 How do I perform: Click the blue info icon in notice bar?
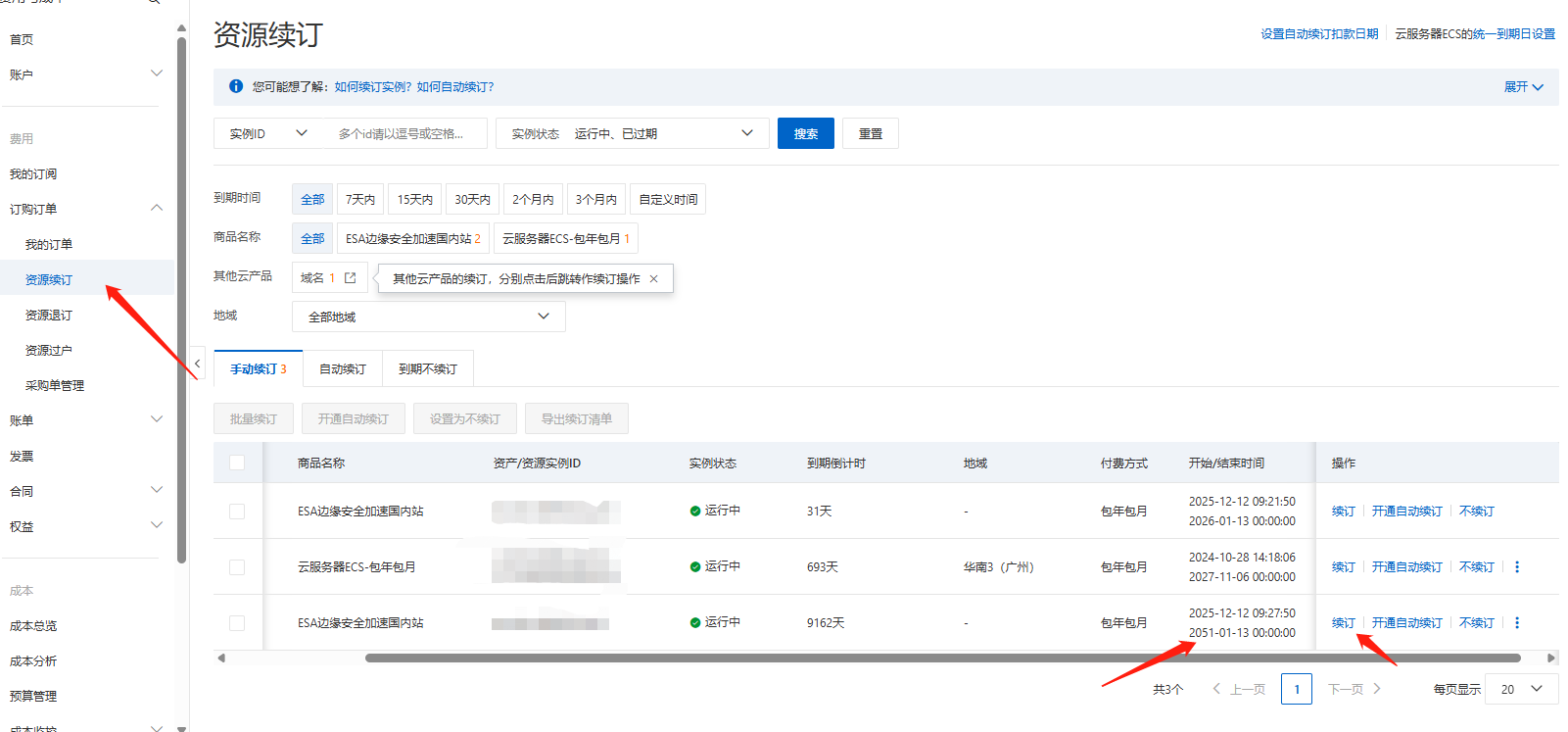point(236,86)
